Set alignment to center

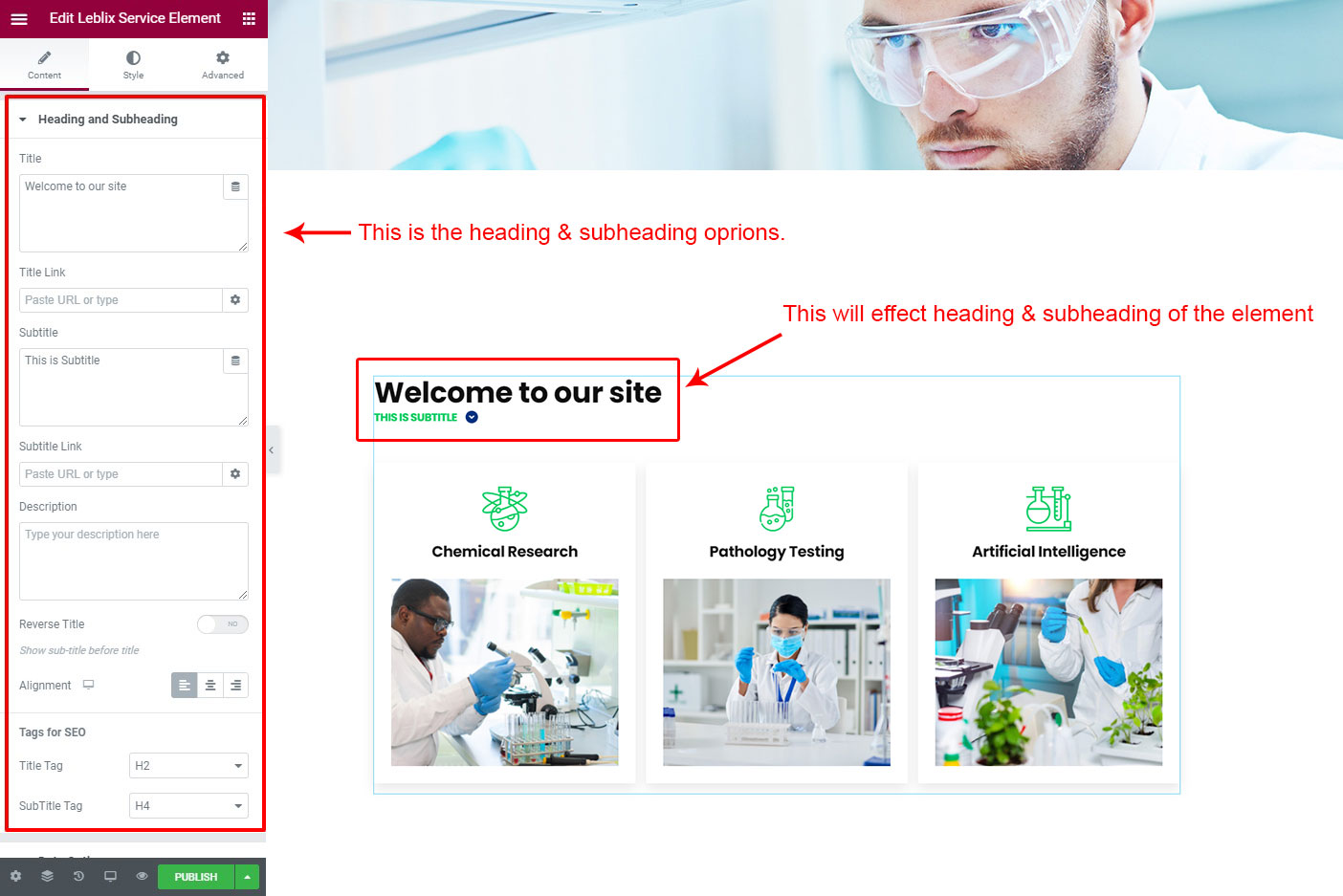pos(210,686)
